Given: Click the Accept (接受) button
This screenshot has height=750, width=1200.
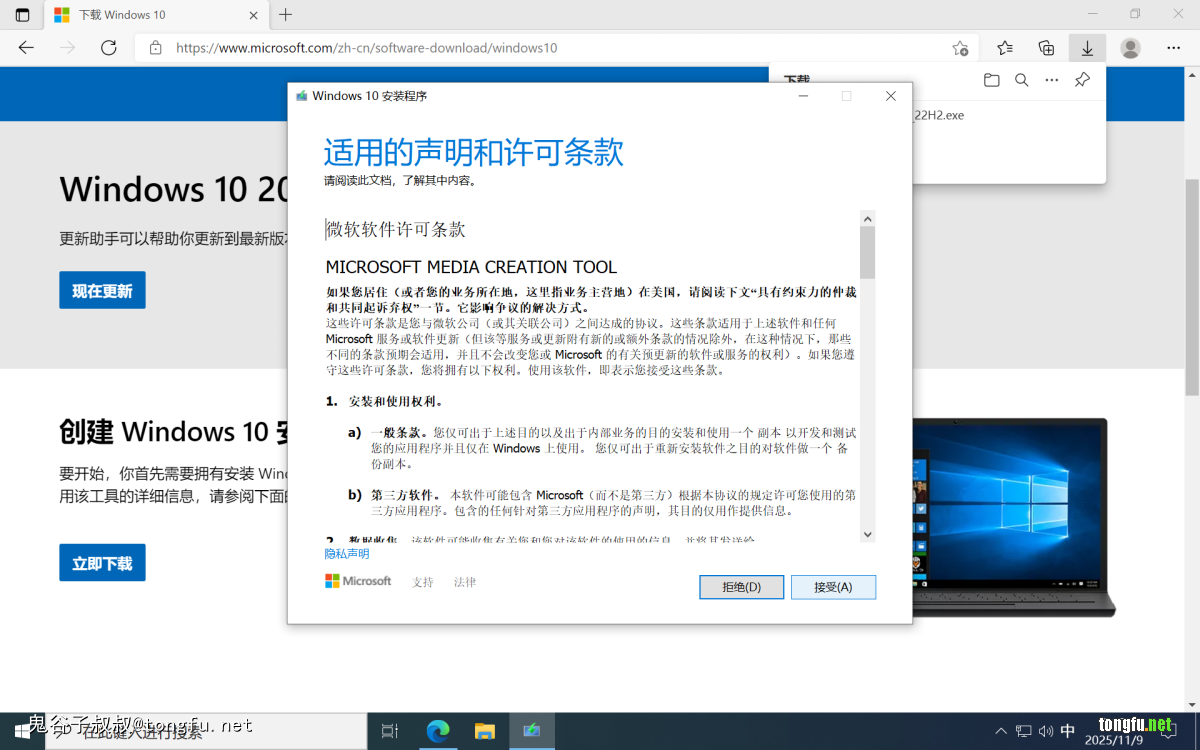Looking at the screenshot, I should coord(833,587).
